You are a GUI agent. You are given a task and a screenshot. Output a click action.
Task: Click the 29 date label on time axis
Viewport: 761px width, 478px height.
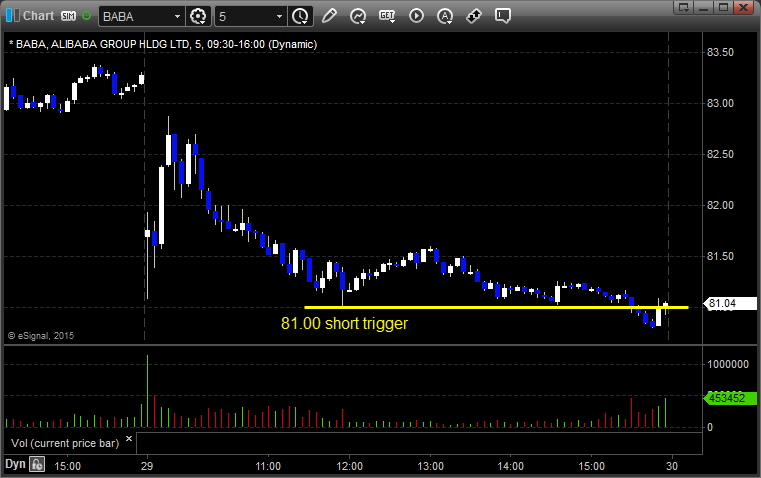(147, 466)
